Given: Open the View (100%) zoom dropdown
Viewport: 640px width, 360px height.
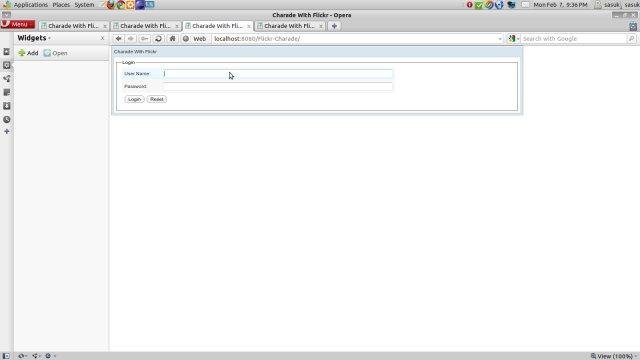Looking at the screenshot, I should coord(614,356).
